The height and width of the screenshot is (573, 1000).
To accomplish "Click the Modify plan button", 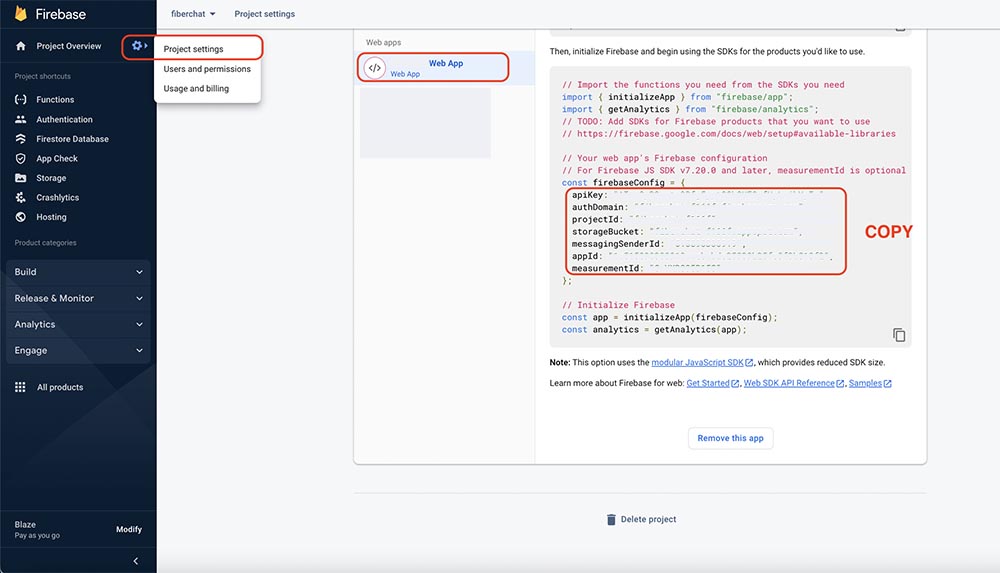I will 129,529.
